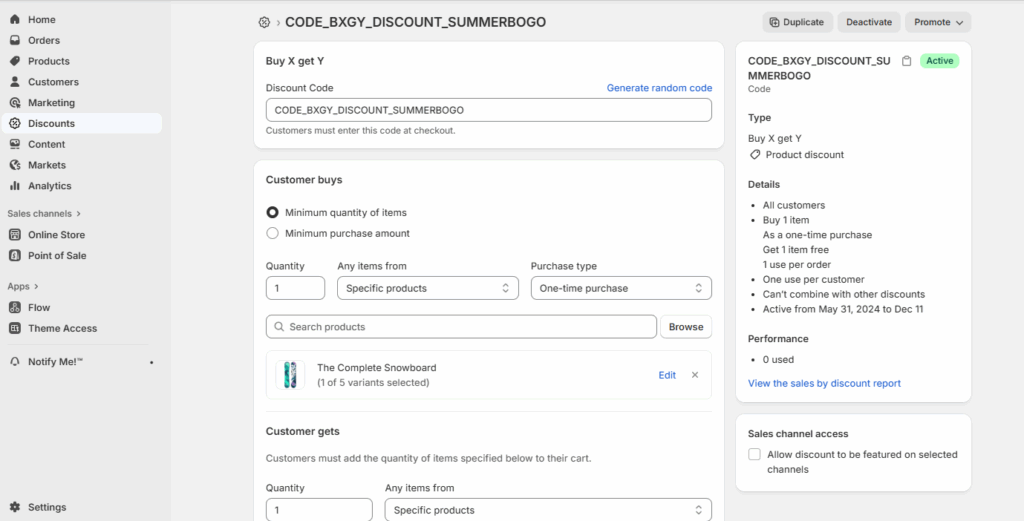Click the Content icon in sidebar
Viewport: 1024px width, 521px height.
tap(15, 144)
